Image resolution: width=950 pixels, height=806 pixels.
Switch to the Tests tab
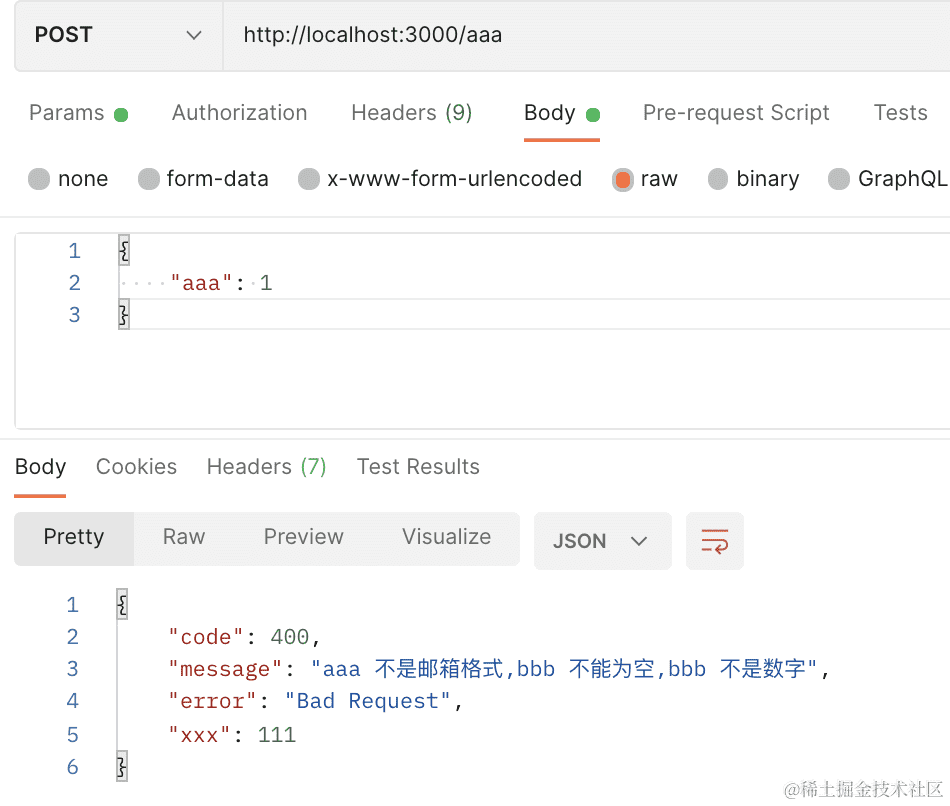click(x=900, y=113)
